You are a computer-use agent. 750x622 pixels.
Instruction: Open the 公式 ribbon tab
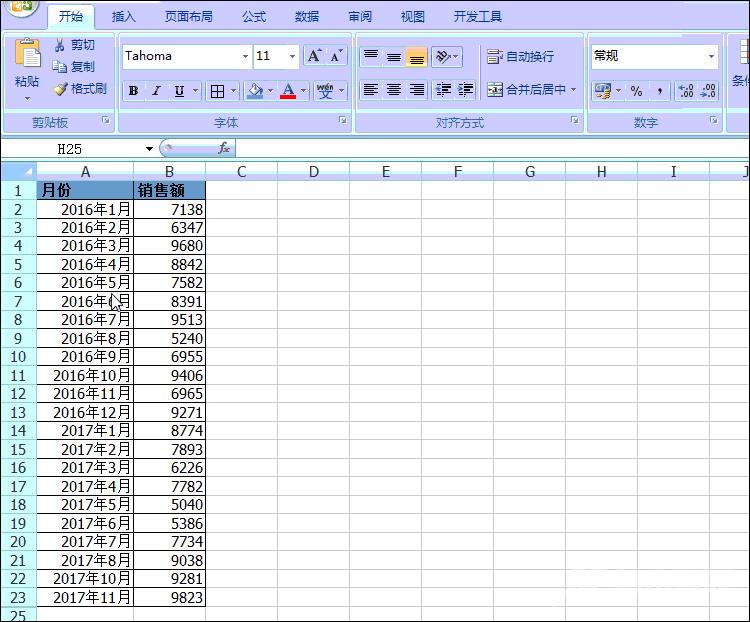tap(254, 17)
